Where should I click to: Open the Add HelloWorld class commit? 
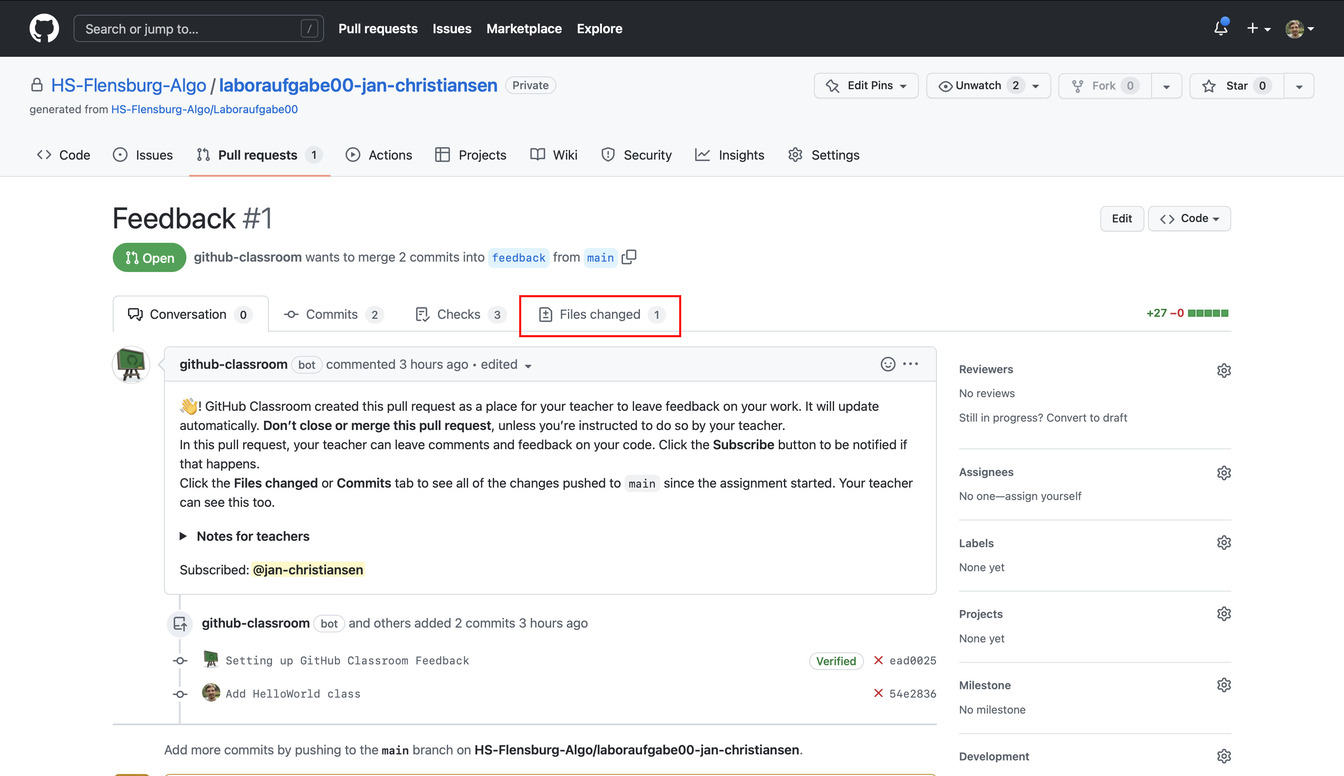pos(293,694)
